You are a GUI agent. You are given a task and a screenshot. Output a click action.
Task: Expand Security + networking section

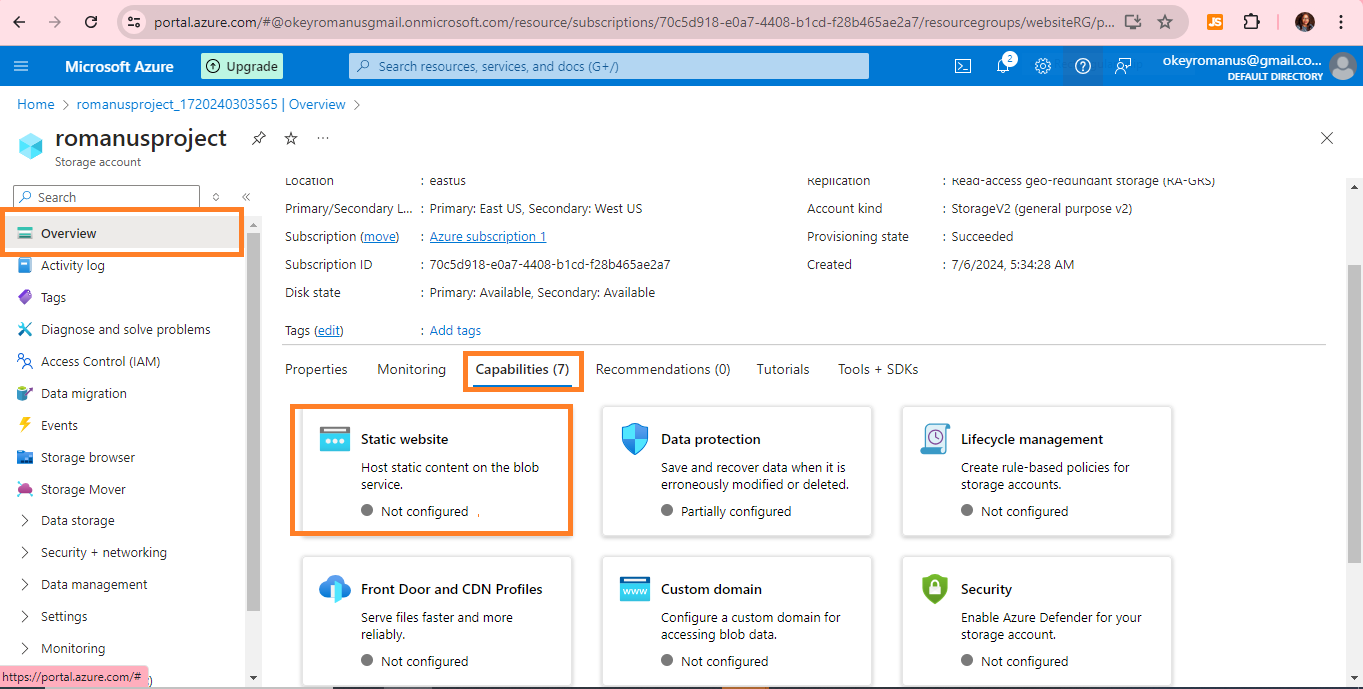26,552
